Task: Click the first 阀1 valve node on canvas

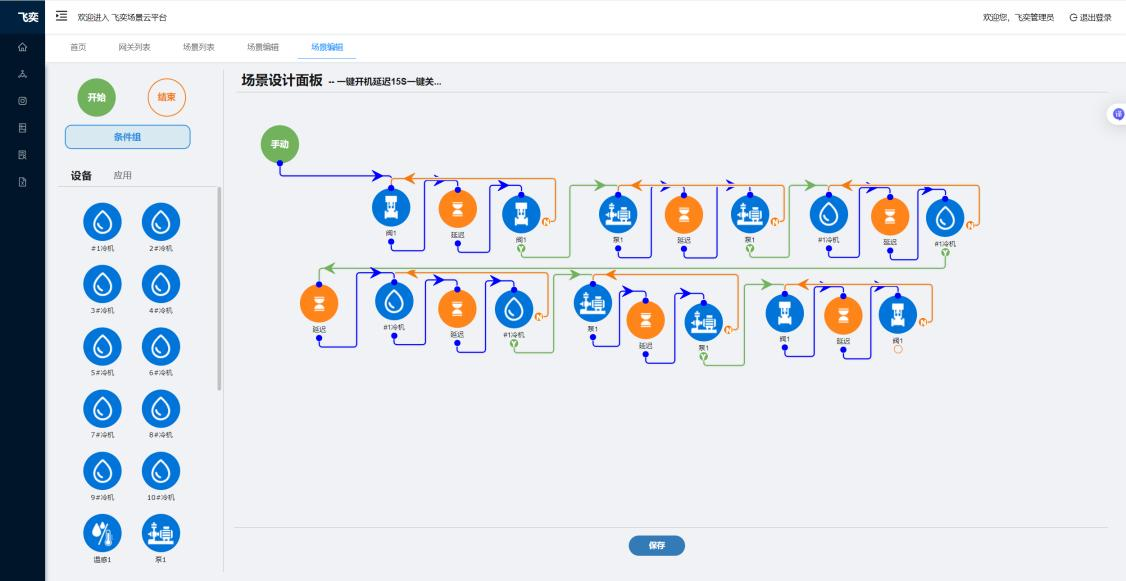Action: pos(391,210)
